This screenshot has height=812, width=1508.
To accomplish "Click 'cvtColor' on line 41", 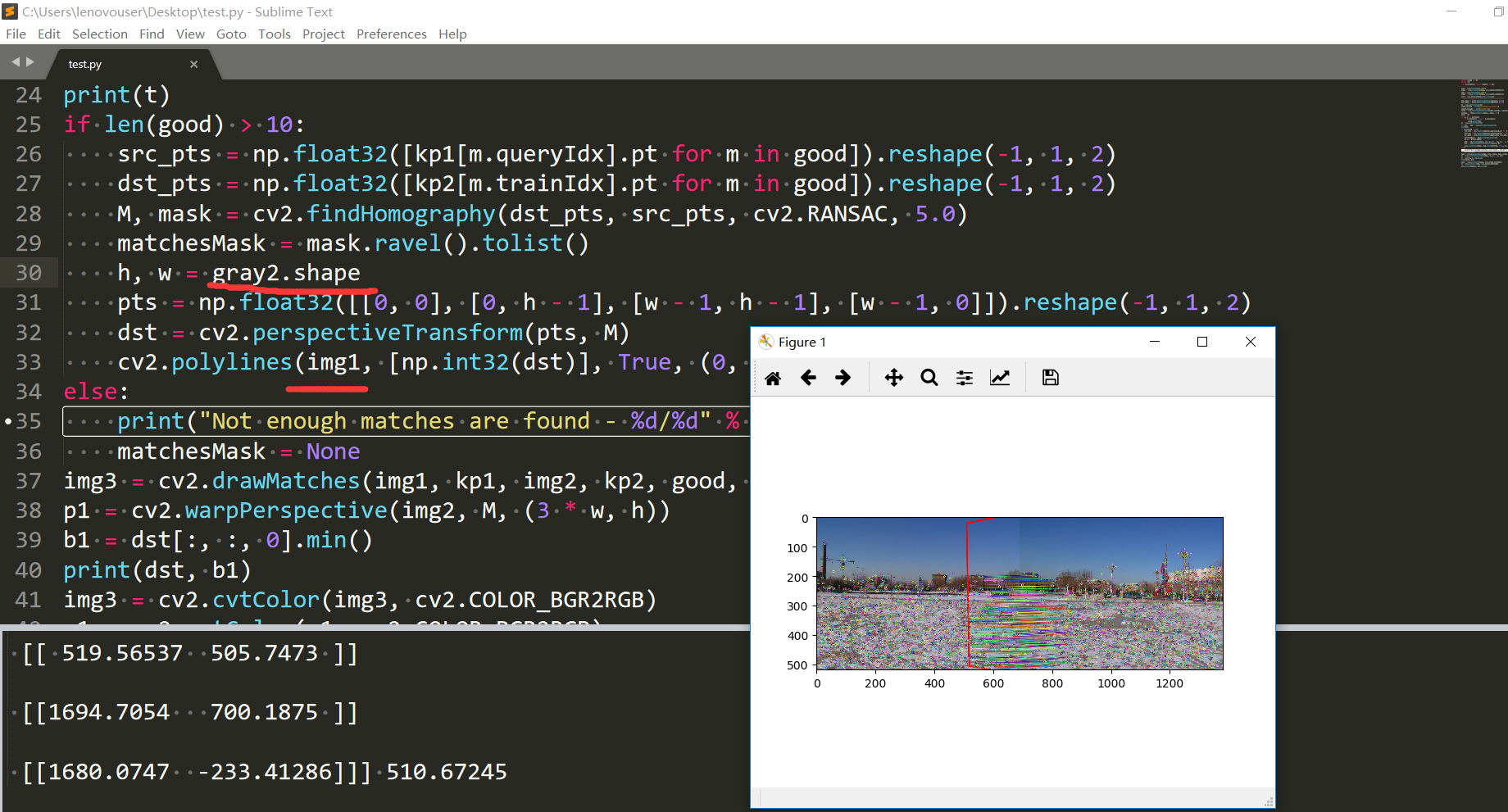I will (x=266, y=600).
